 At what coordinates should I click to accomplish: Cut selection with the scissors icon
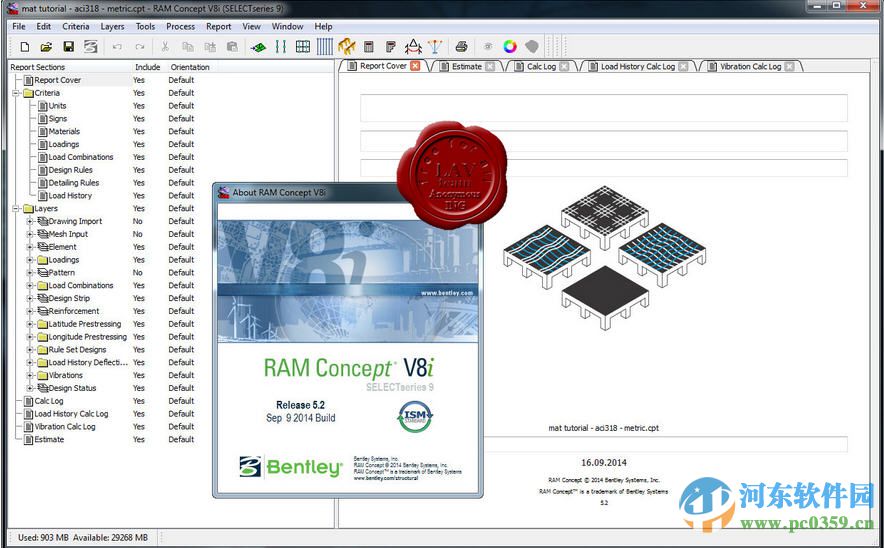click(165, 47)
